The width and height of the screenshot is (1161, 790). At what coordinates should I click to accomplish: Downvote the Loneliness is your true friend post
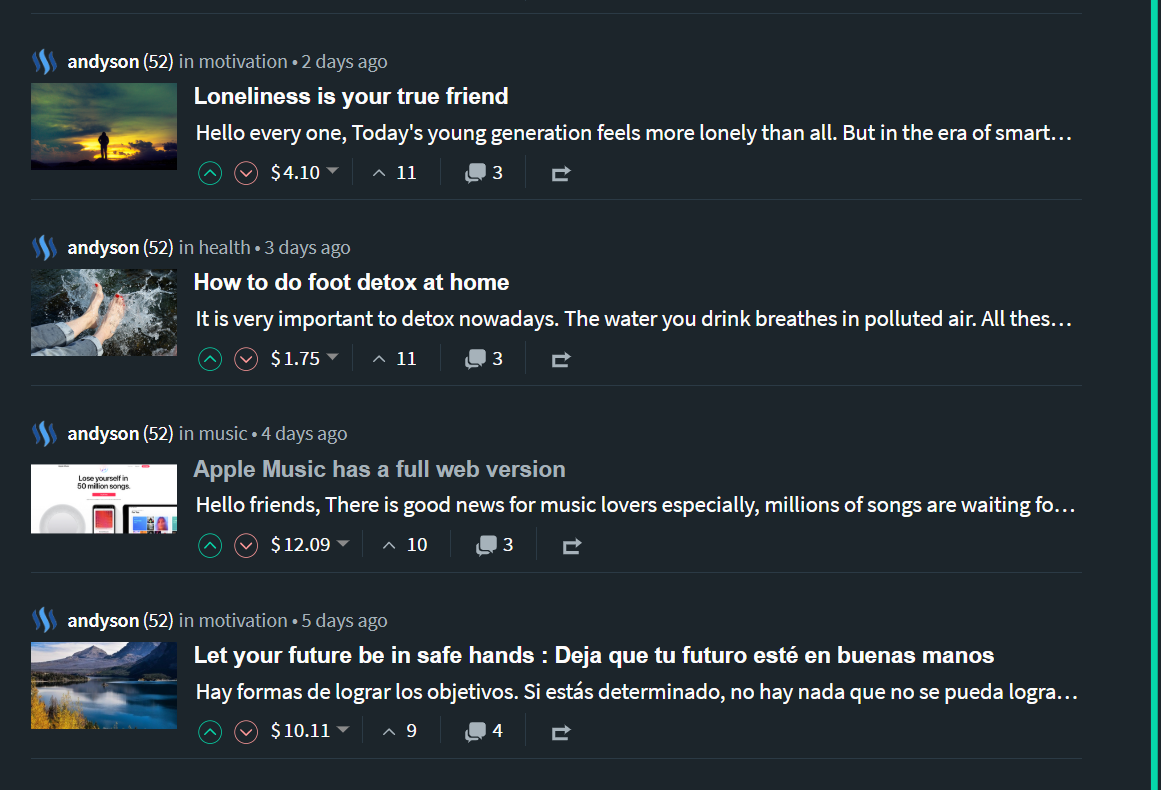(246, 173)
